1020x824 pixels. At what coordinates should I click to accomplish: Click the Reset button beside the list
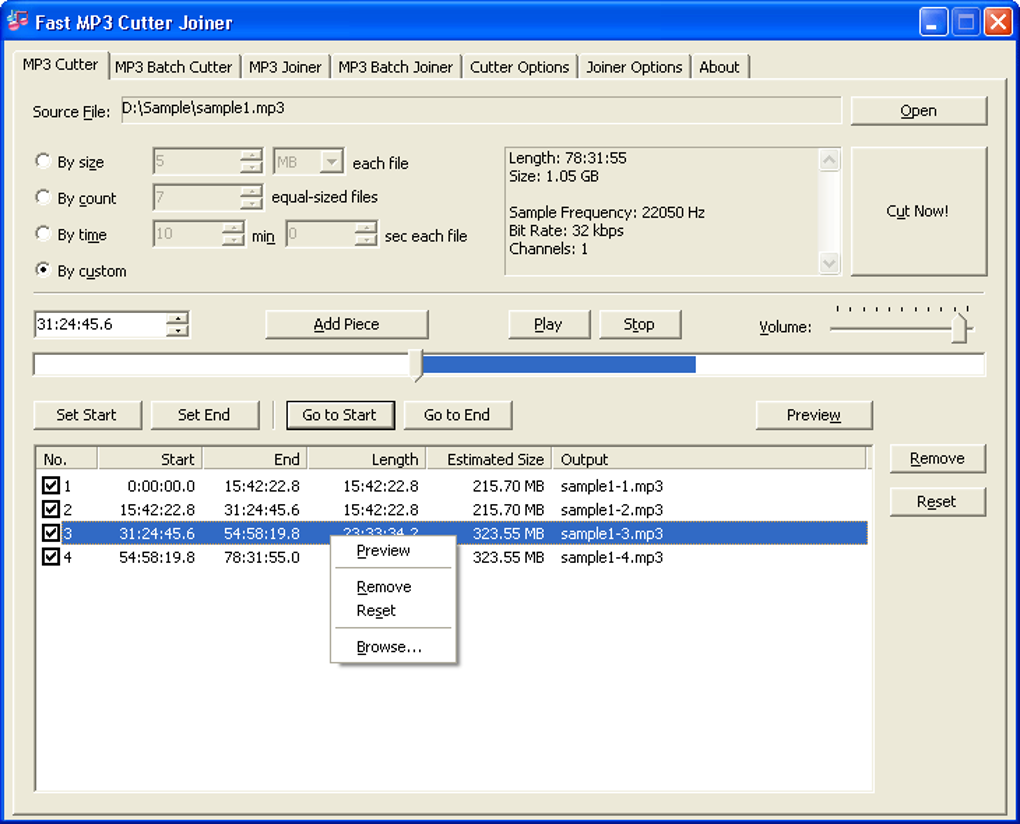tap(937, 501)
